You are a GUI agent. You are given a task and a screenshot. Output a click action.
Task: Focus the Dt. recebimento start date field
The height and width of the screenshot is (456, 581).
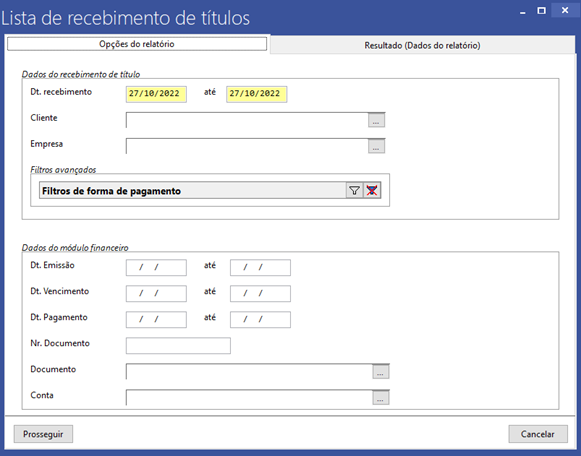click(x=156, y=94)
